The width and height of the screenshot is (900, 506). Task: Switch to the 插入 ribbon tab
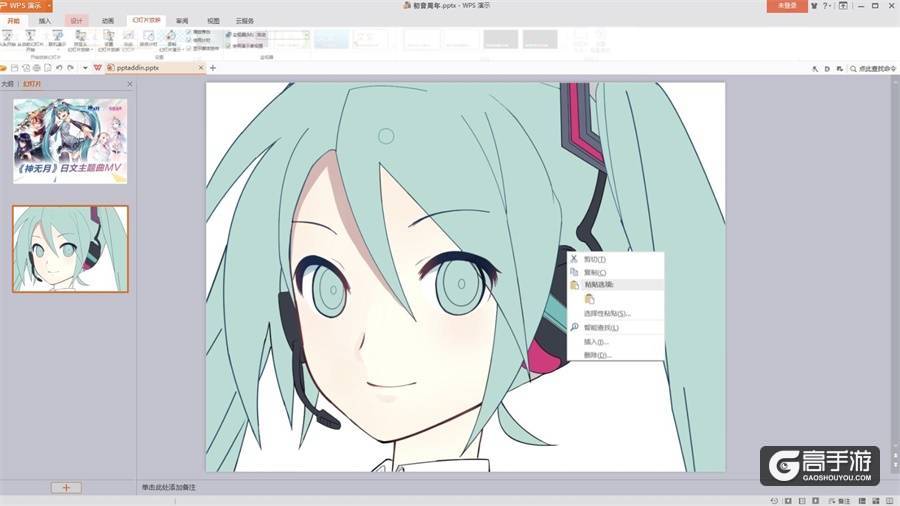[x=45, y=21]
